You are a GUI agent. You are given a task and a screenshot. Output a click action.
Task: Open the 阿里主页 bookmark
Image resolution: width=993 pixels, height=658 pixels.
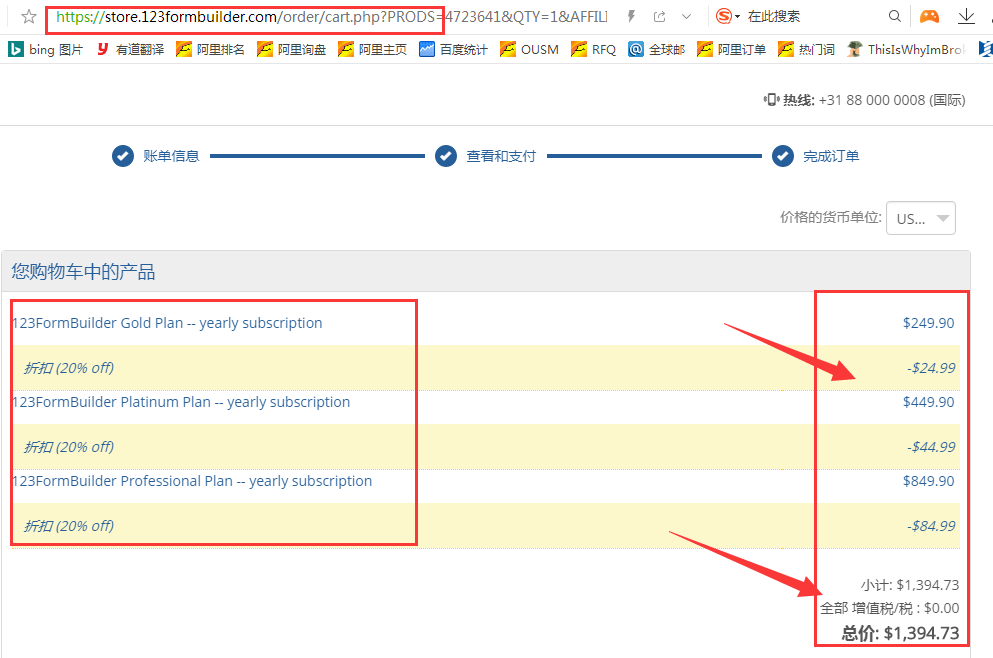click(372, 49)
